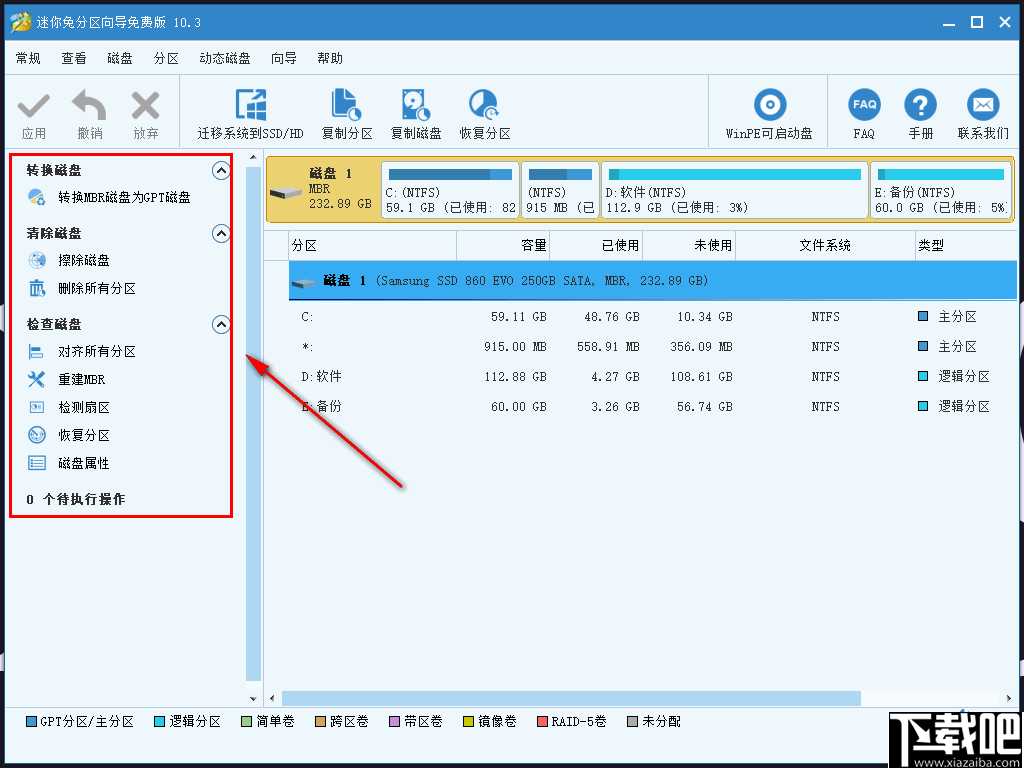This screenshot has height=768, width=1024.
Task: Open the 向导 menu
Action: (282, 58)
